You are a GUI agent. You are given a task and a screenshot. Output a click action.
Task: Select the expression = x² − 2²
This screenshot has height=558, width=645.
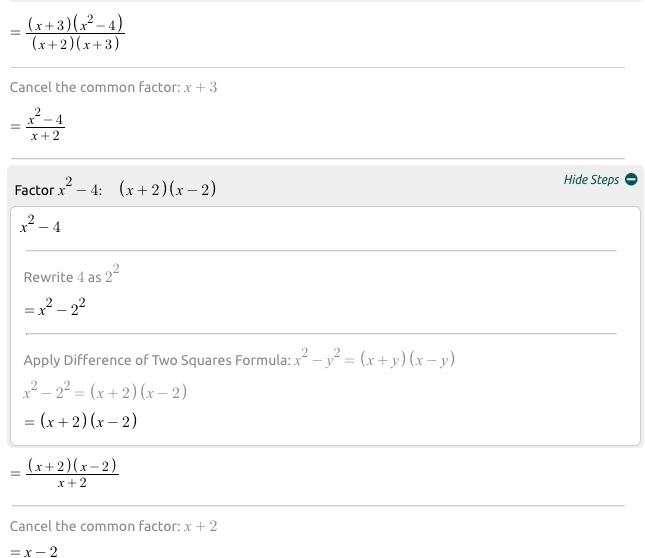(x=55, y=307)
